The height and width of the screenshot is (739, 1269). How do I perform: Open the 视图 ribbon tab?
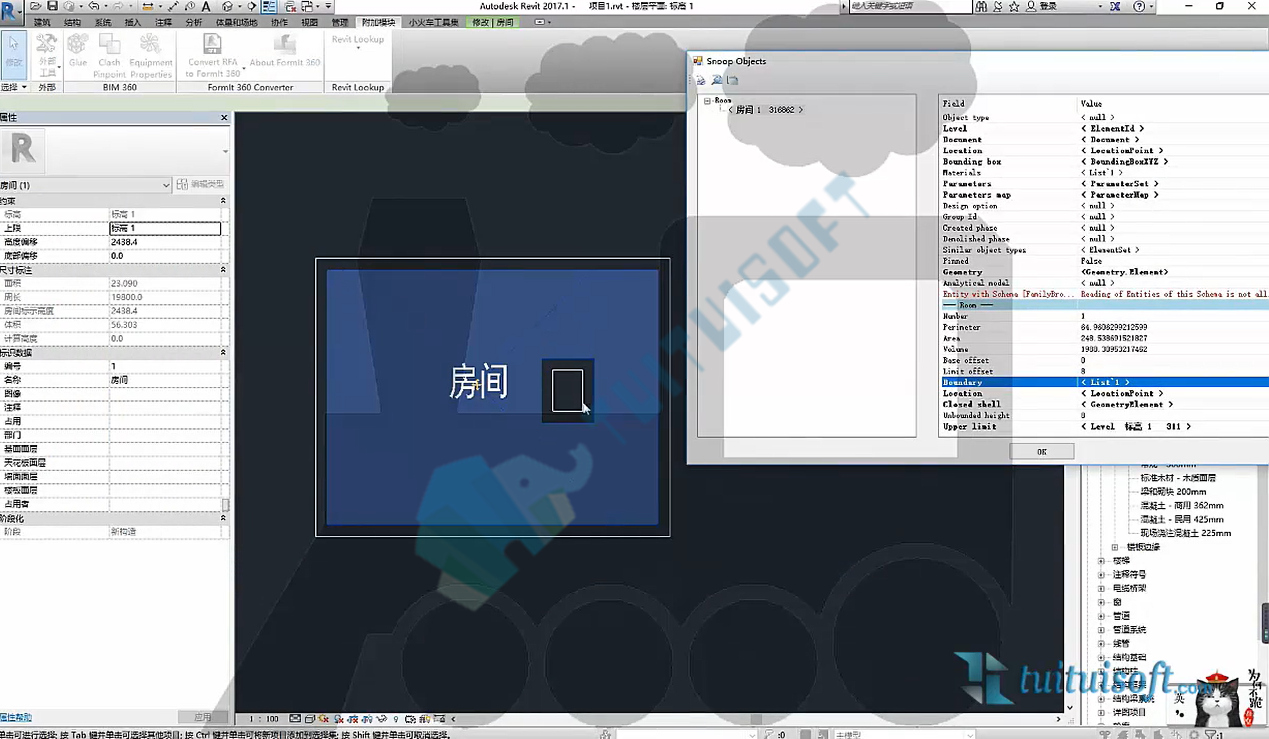pos(310,22)
